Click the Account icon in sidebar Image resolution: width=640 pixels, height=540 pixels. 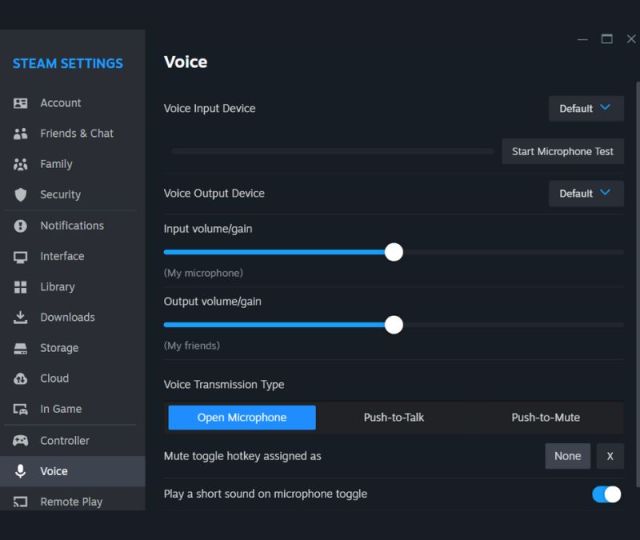coord(20,103)
